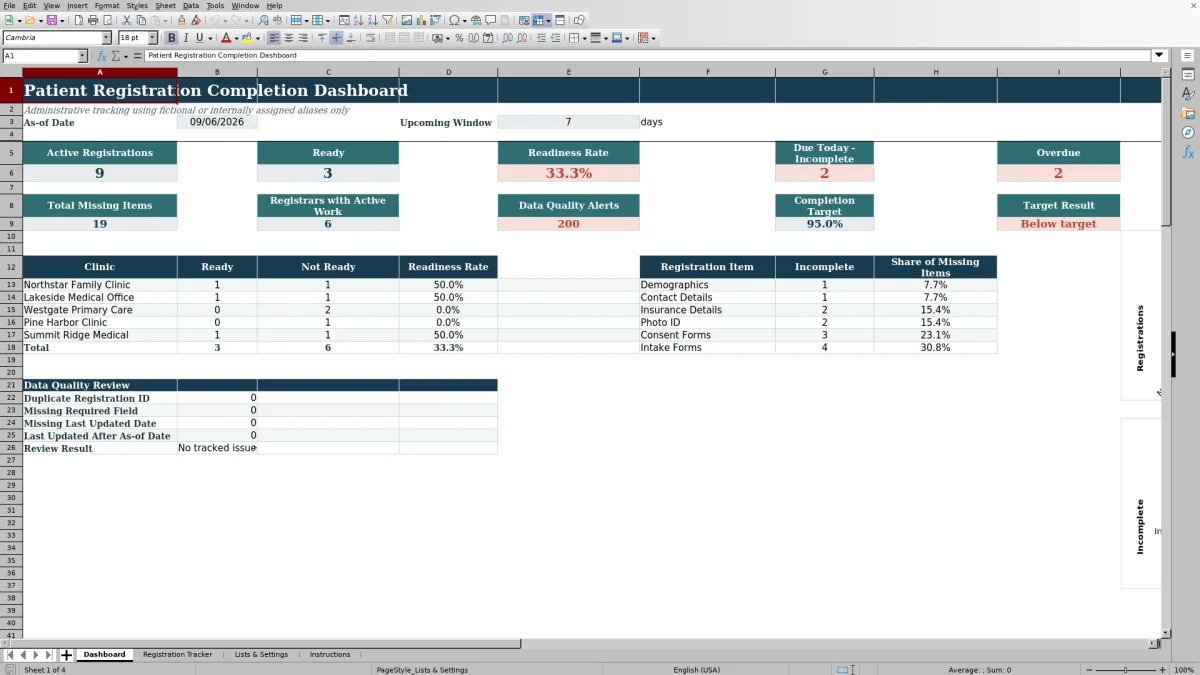Click the Increase Indent icon
1200x675 pixels.
coord(541,38)
